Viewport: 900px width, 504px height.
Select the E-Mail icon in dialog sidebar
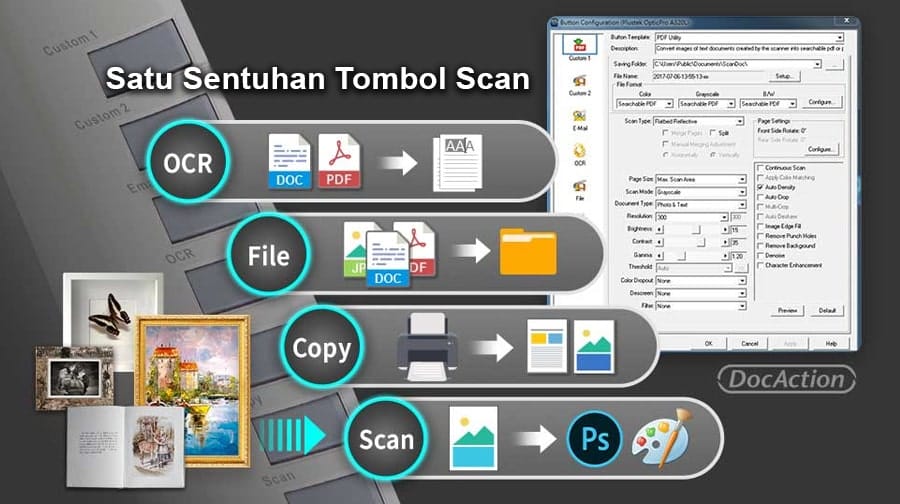coord(579,116)
